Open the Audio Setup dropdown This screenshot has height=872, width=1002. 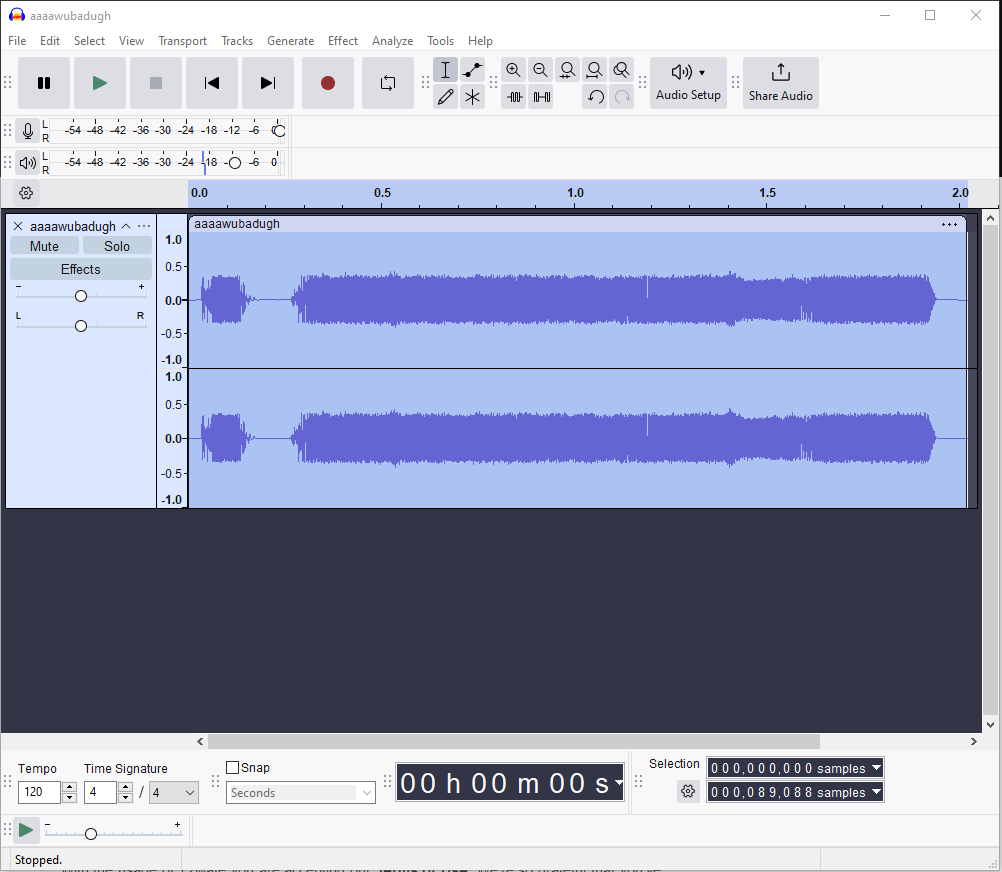688,83
